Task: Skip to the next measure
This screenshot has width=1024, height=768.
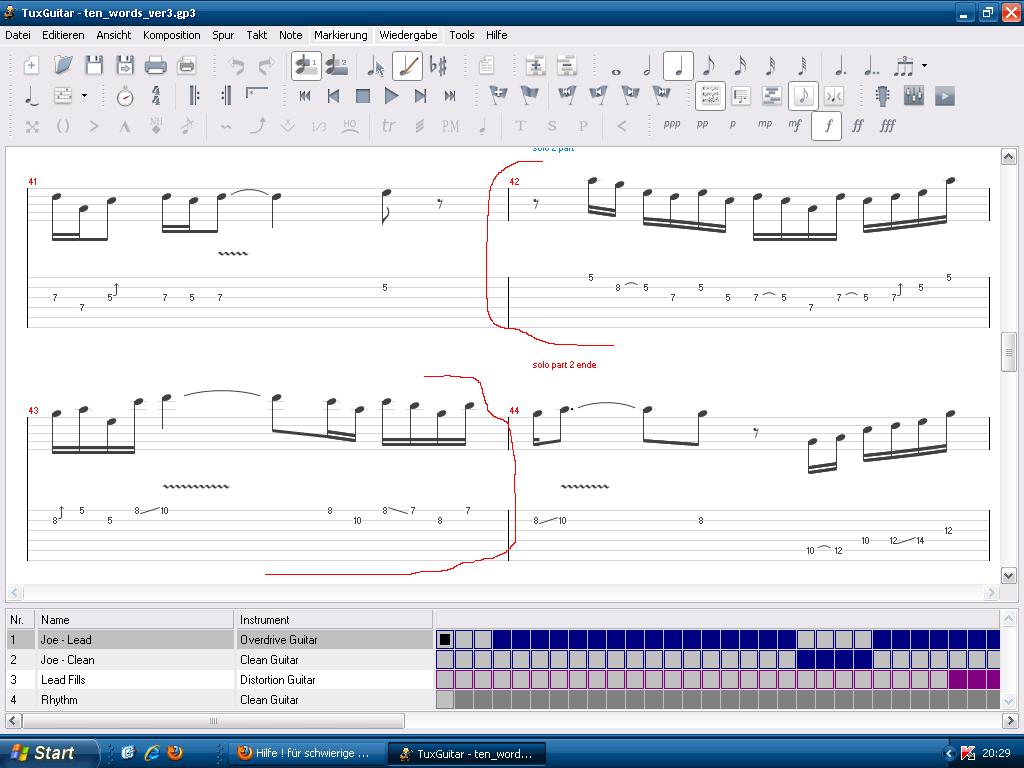Action: pos(420,96)
